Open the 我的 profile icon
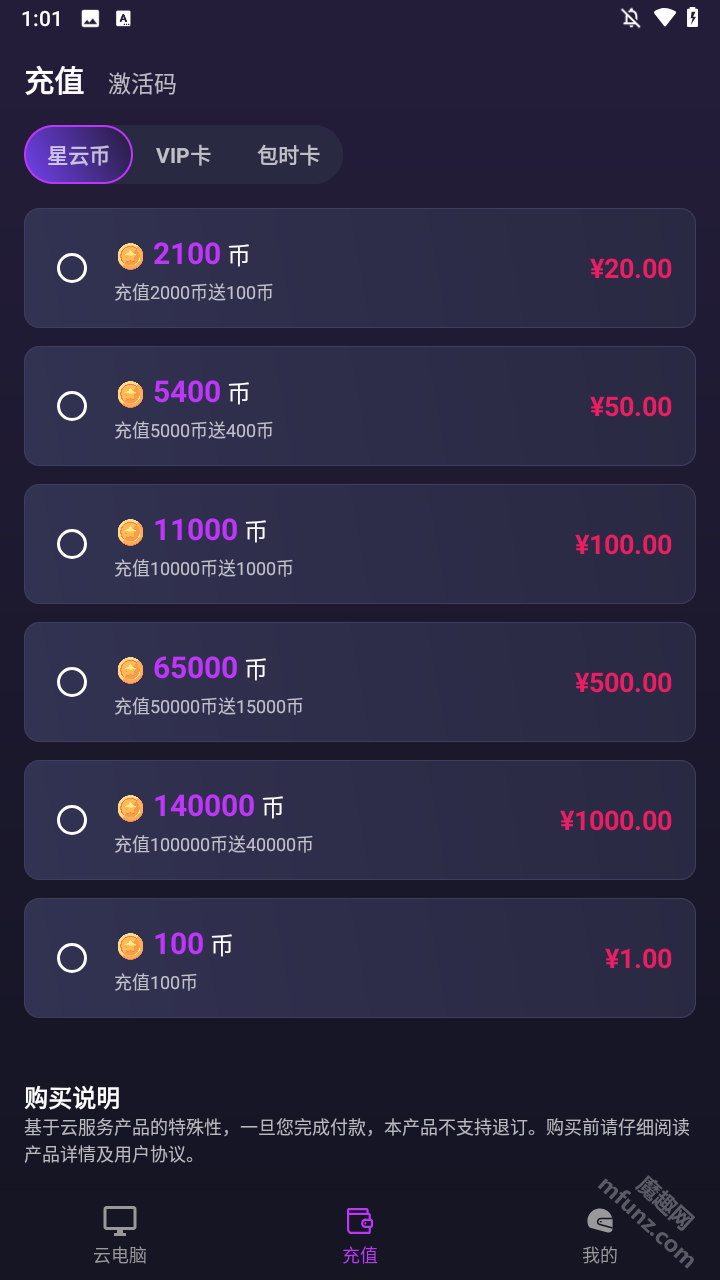 (600, 1221)
